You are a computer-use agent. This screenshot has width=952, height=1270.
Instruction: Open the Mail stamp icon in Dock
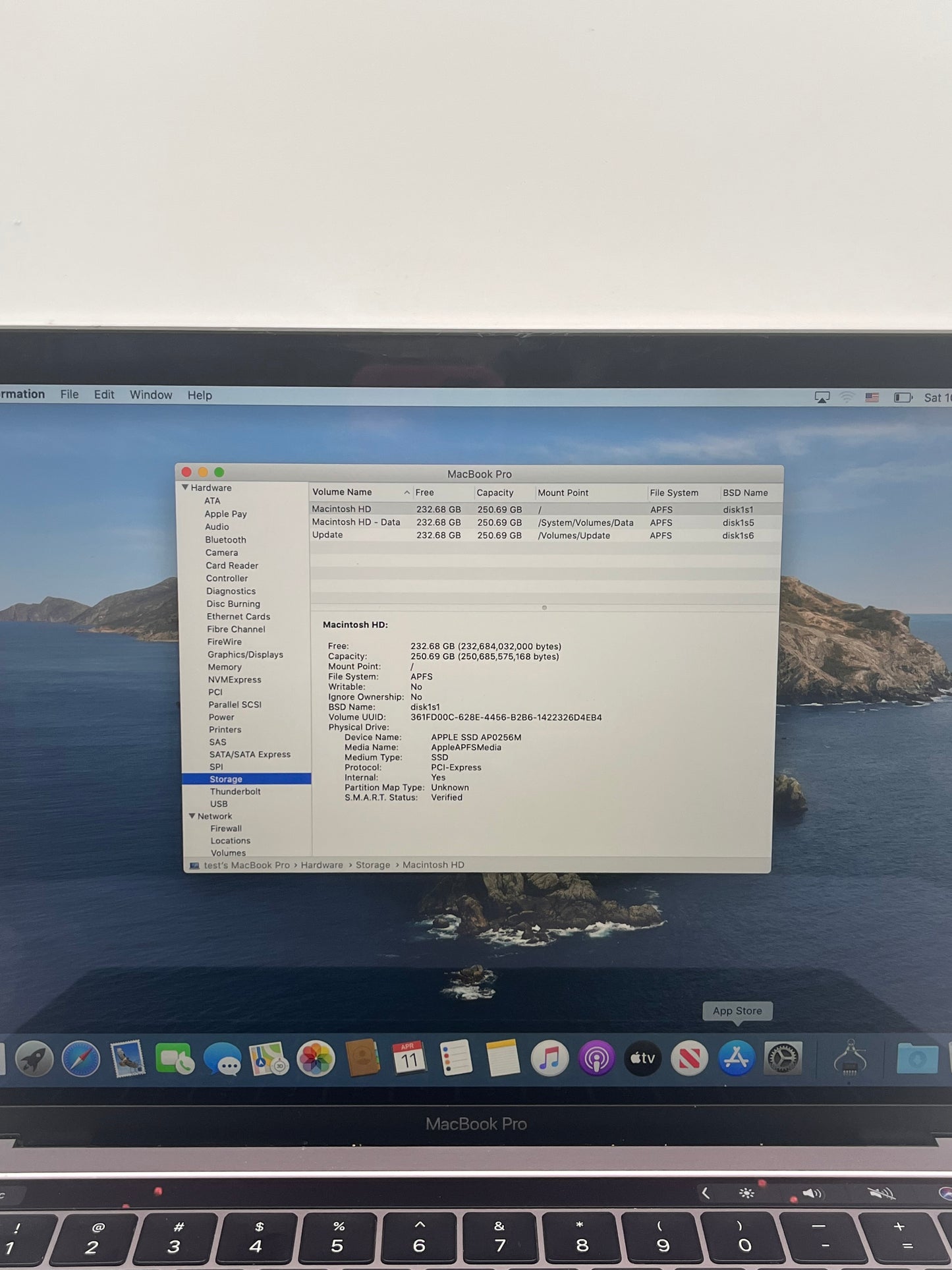click(127, 1059)
